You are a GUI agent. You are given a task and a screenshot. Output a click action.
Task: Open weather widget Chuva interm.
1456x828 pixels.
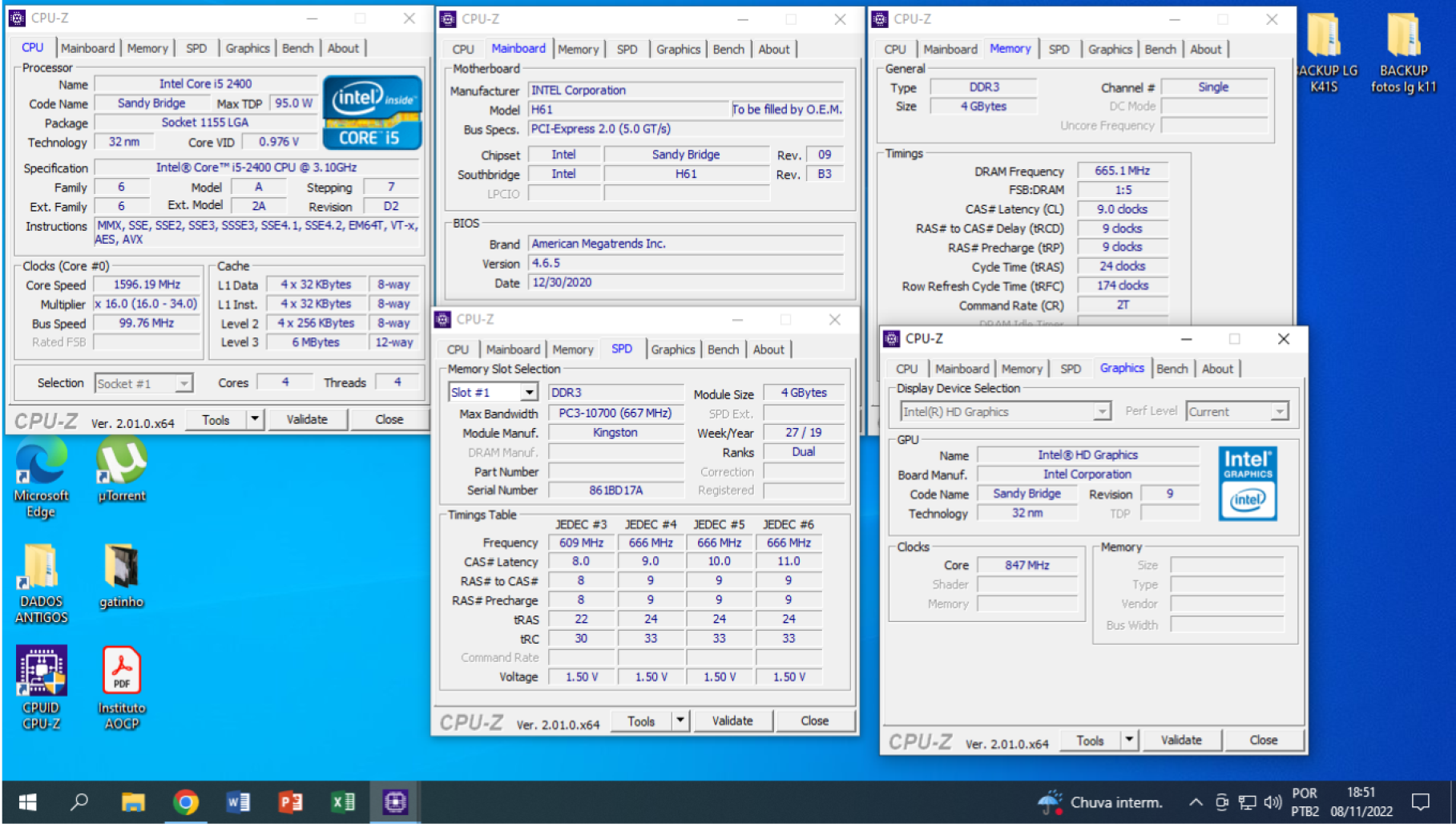coord(1099,802)
